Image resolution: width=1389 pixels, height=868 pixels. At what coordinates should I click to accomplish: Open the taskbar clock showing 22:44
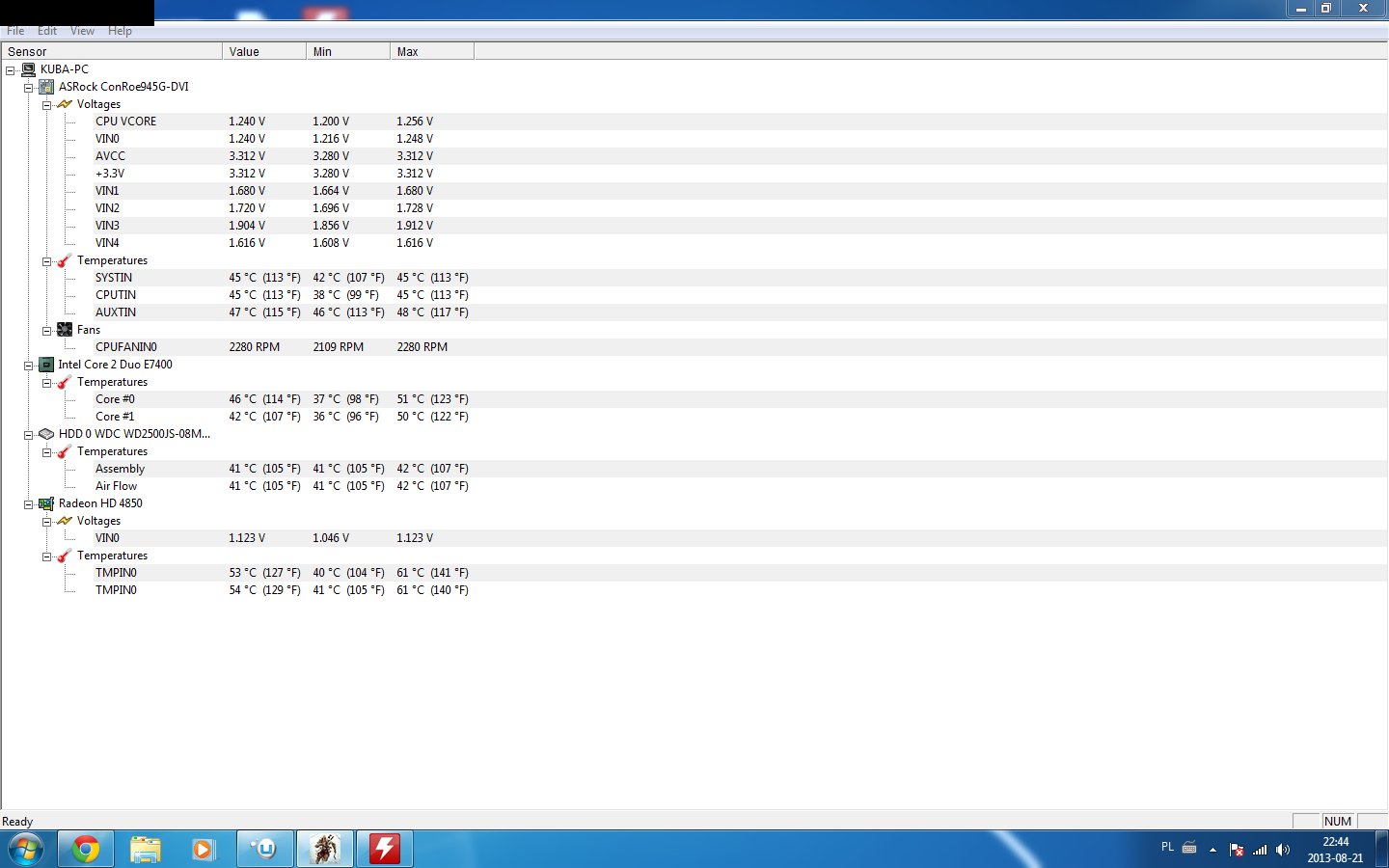[x=1336, y=850]
